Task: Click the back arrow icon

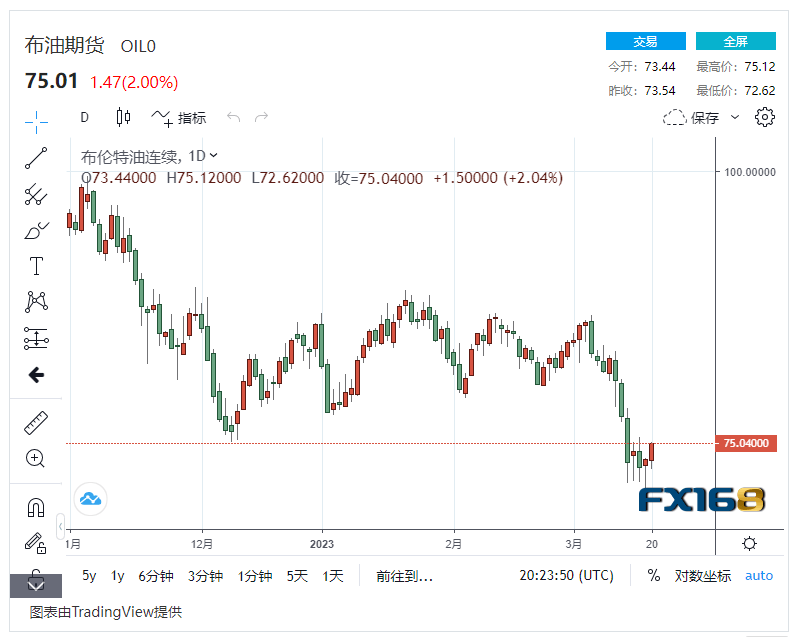Action: 36,375
